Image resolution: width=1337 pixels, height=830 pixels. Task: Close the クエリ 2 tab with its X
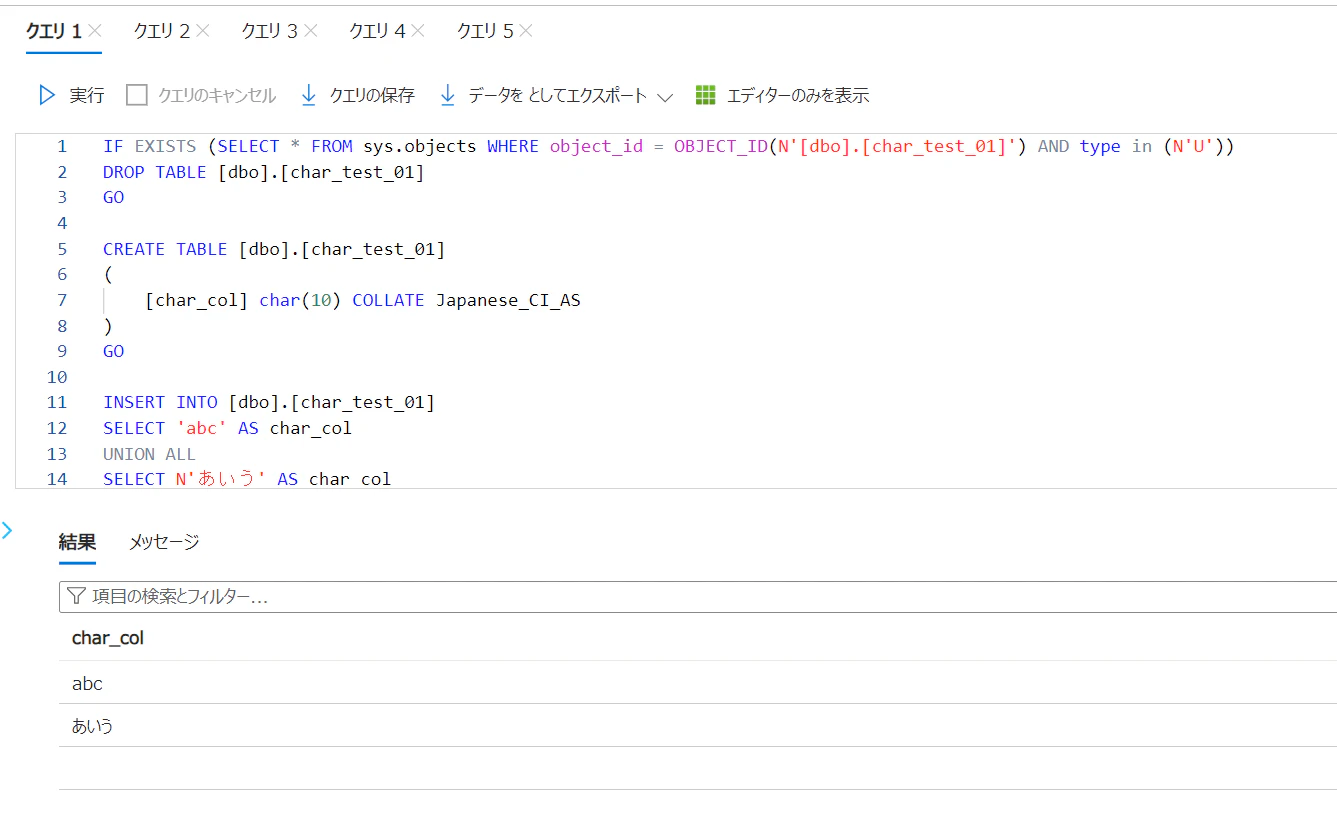point(203,31)
